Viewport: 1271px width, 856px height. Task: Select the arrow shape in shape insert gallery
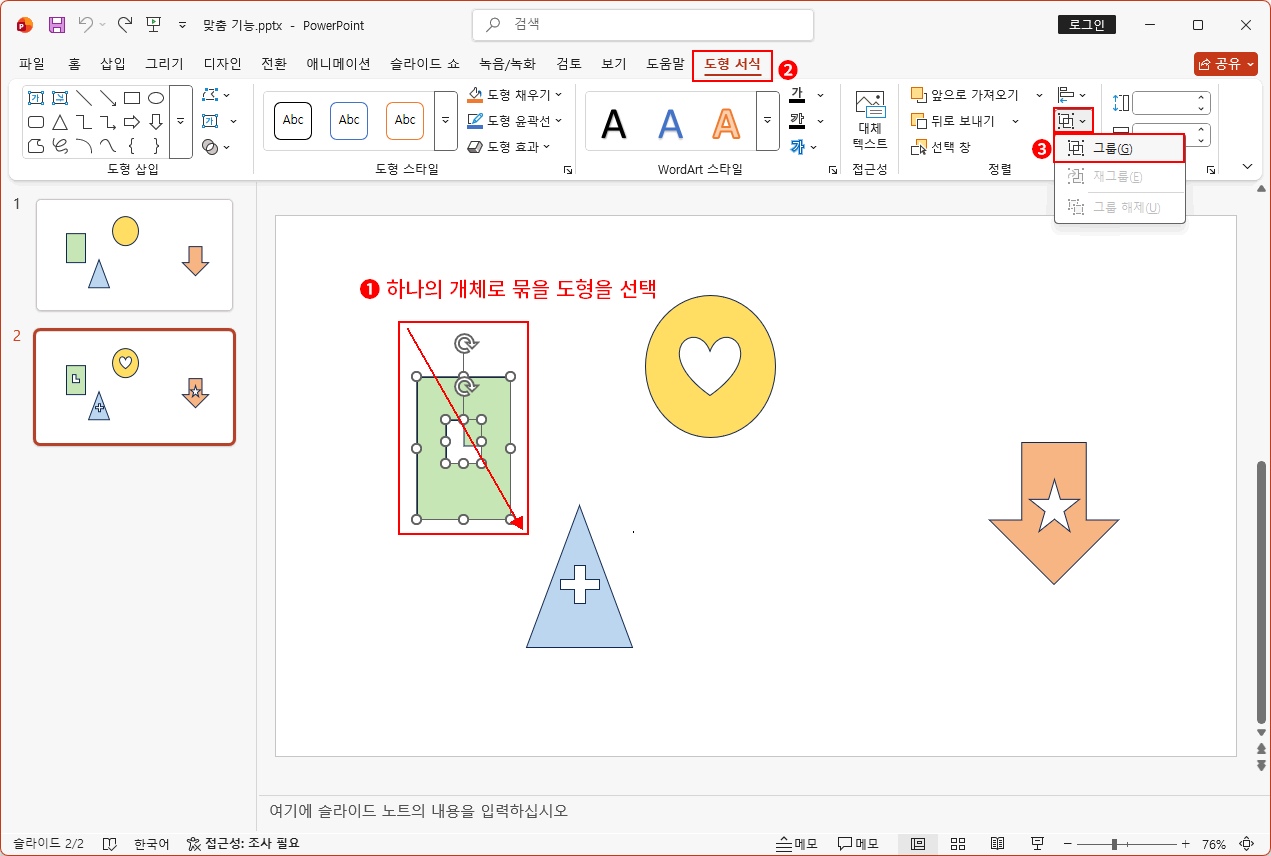131,122
